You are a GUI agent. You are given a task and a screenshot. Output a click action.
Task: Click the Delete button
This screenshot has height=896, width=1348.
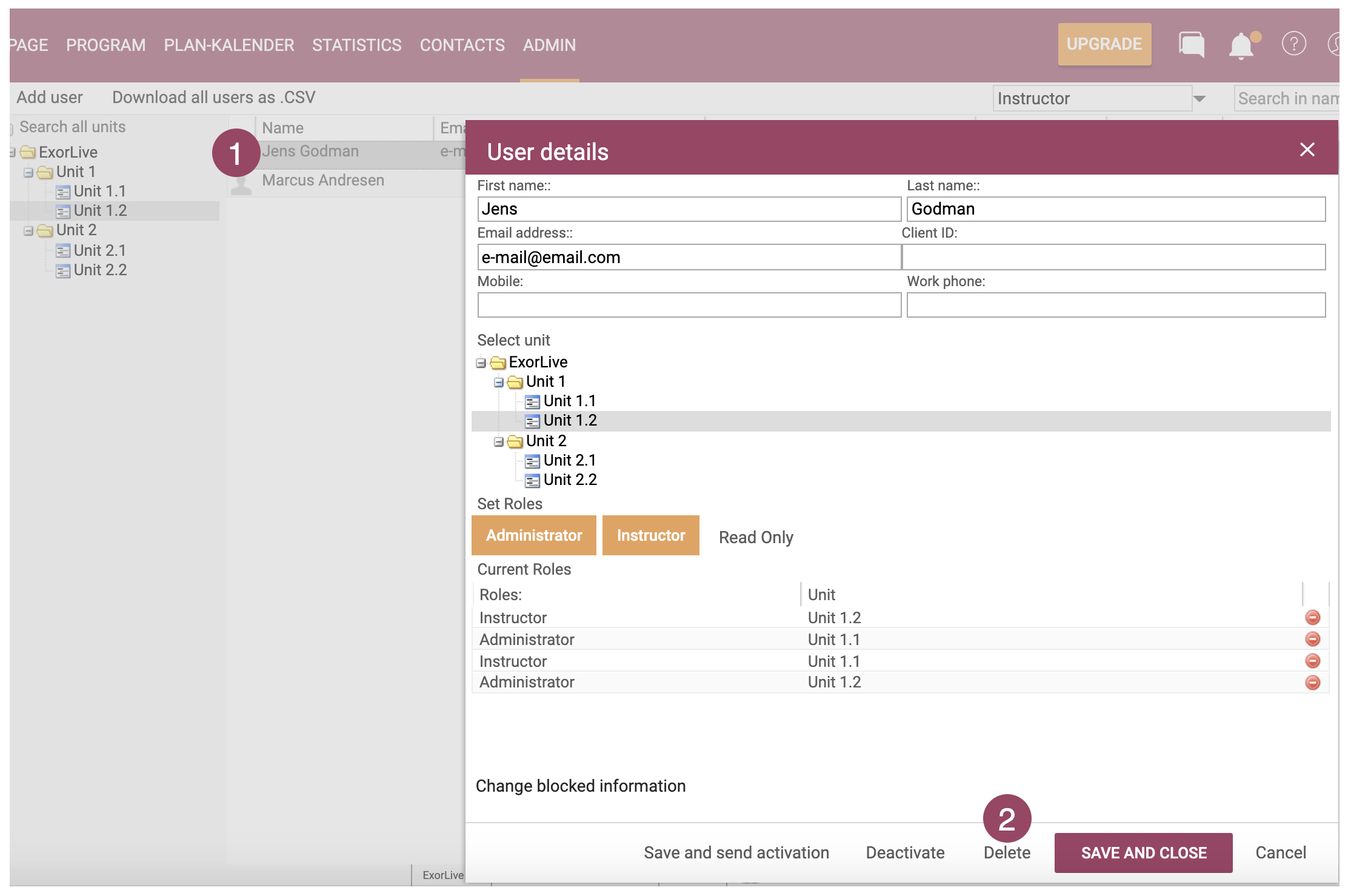point(1007,852)
